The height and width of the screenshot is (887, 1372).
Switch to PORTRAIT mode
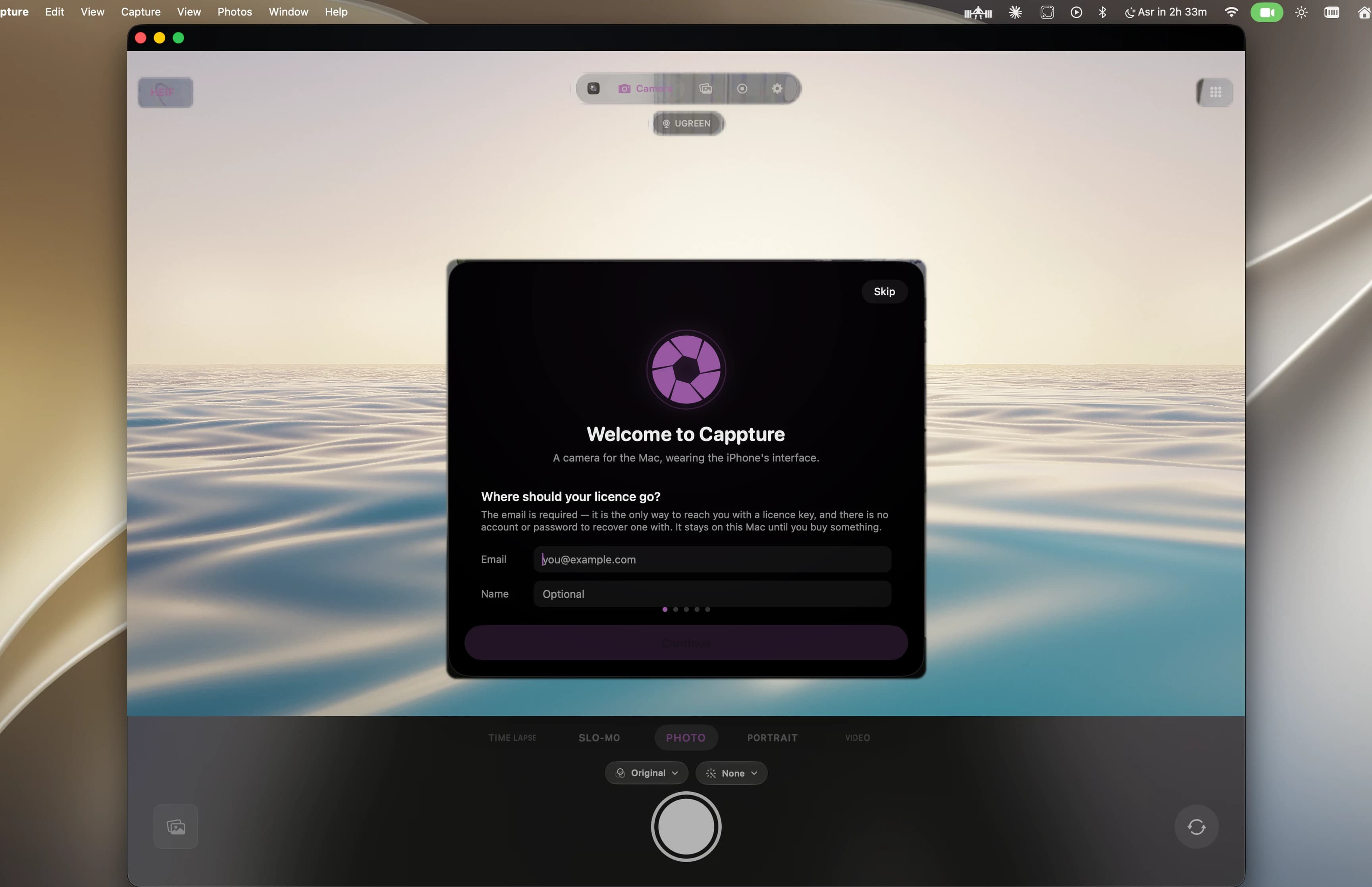pyautogui.click(x=772, y=738)
